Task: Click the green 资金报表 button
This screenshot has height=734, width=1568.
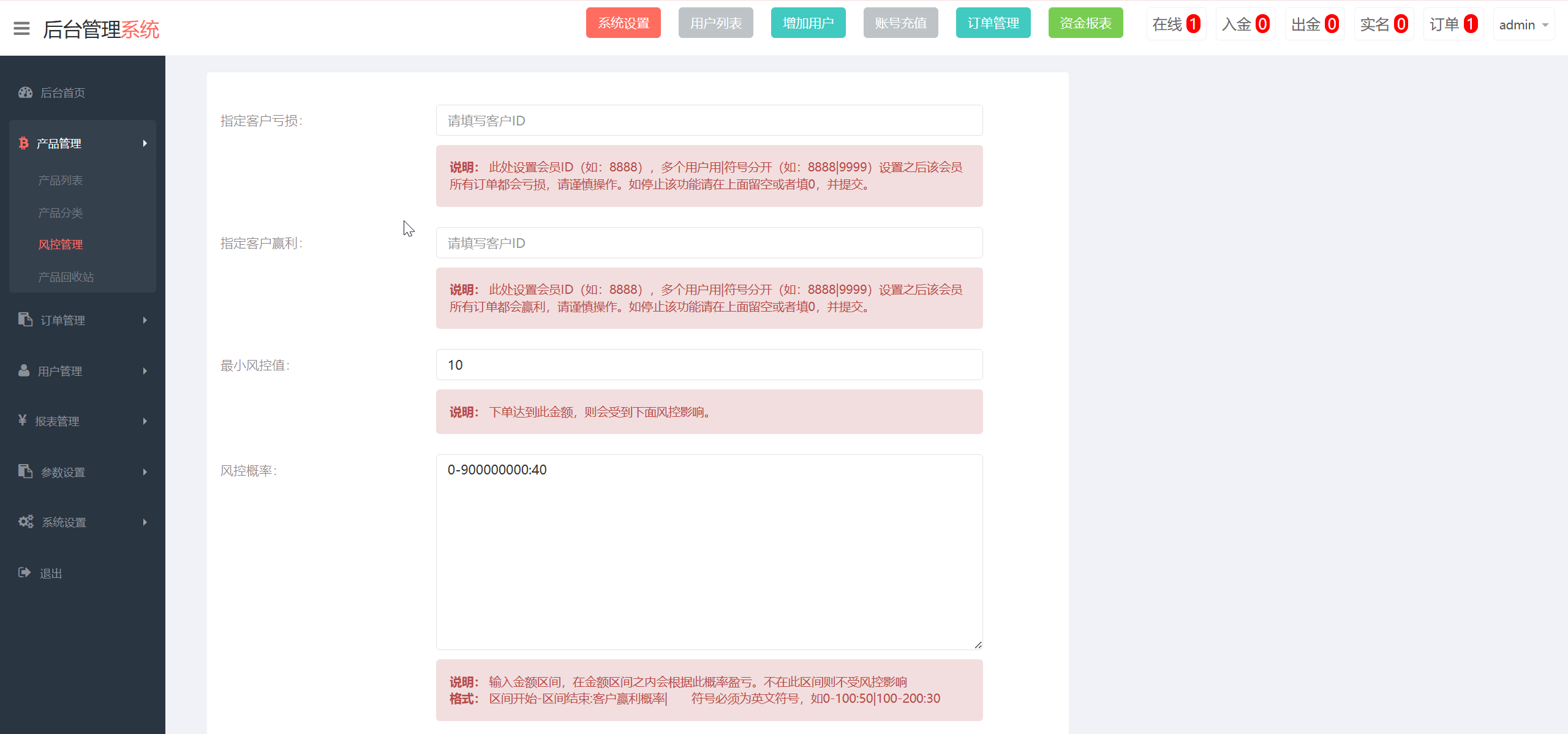Action: [1085, 23]
